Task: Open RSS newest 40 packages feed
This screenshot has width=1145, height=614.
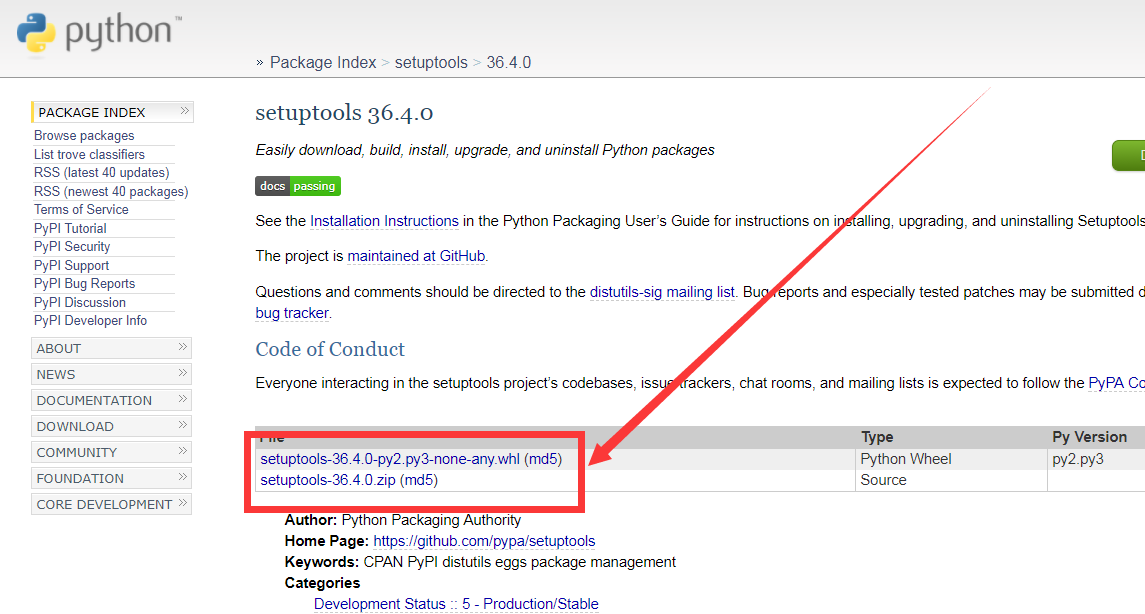Action: point(111,191)
